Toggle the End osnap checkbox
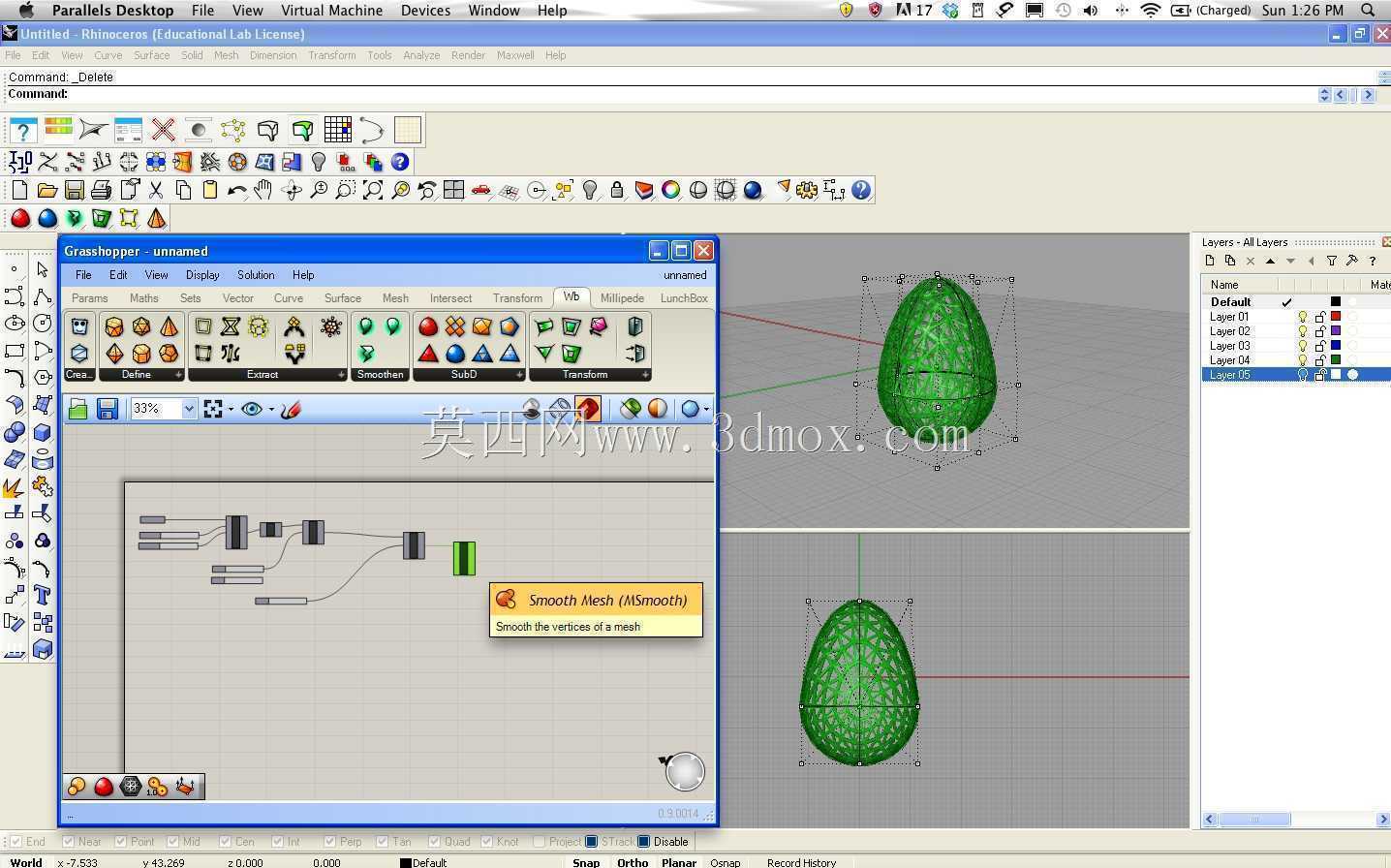 coord(15,842)
